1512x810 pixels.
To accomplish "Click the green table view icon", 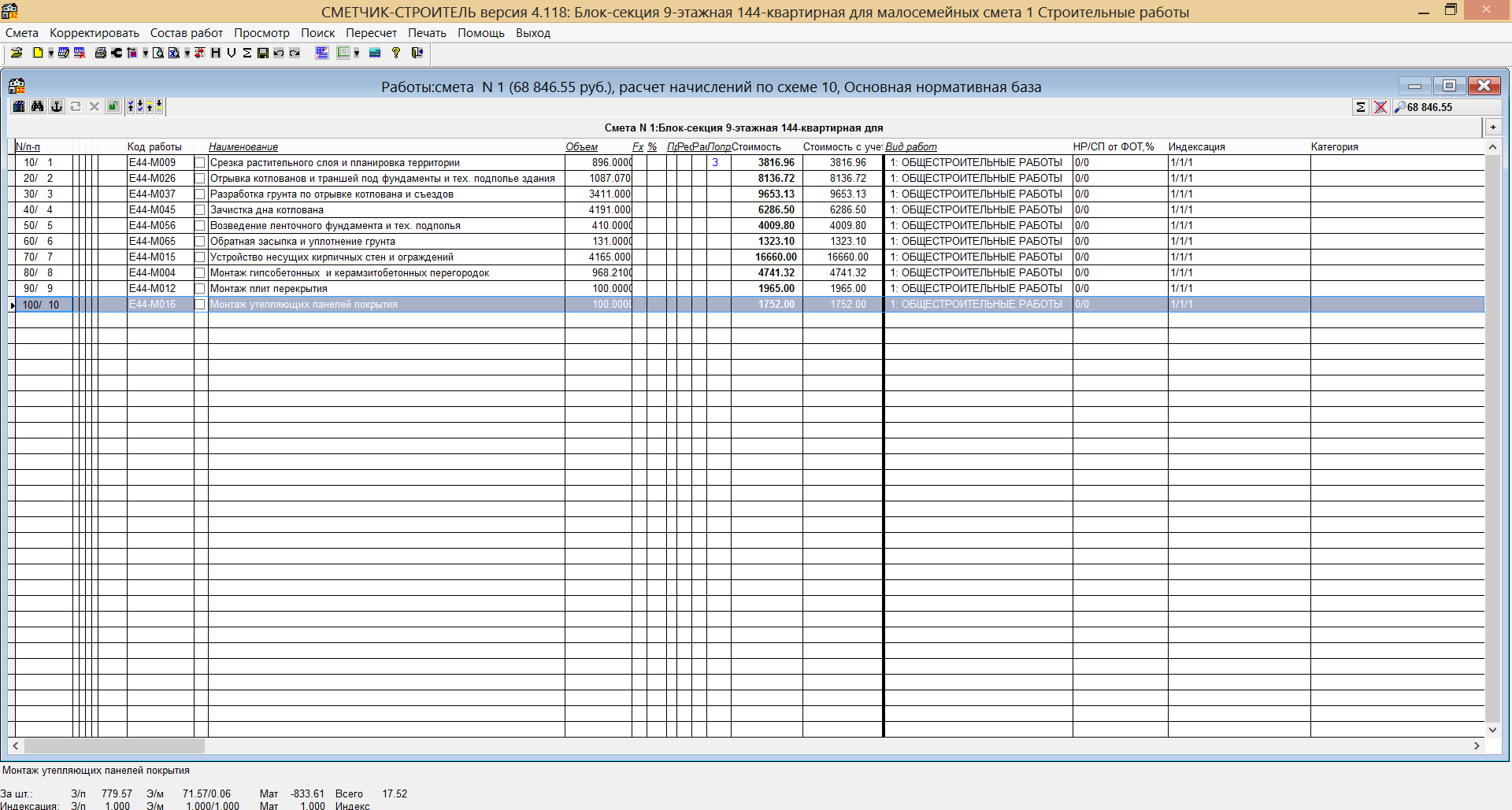I will pyautogui.click(x=343, y=53).
